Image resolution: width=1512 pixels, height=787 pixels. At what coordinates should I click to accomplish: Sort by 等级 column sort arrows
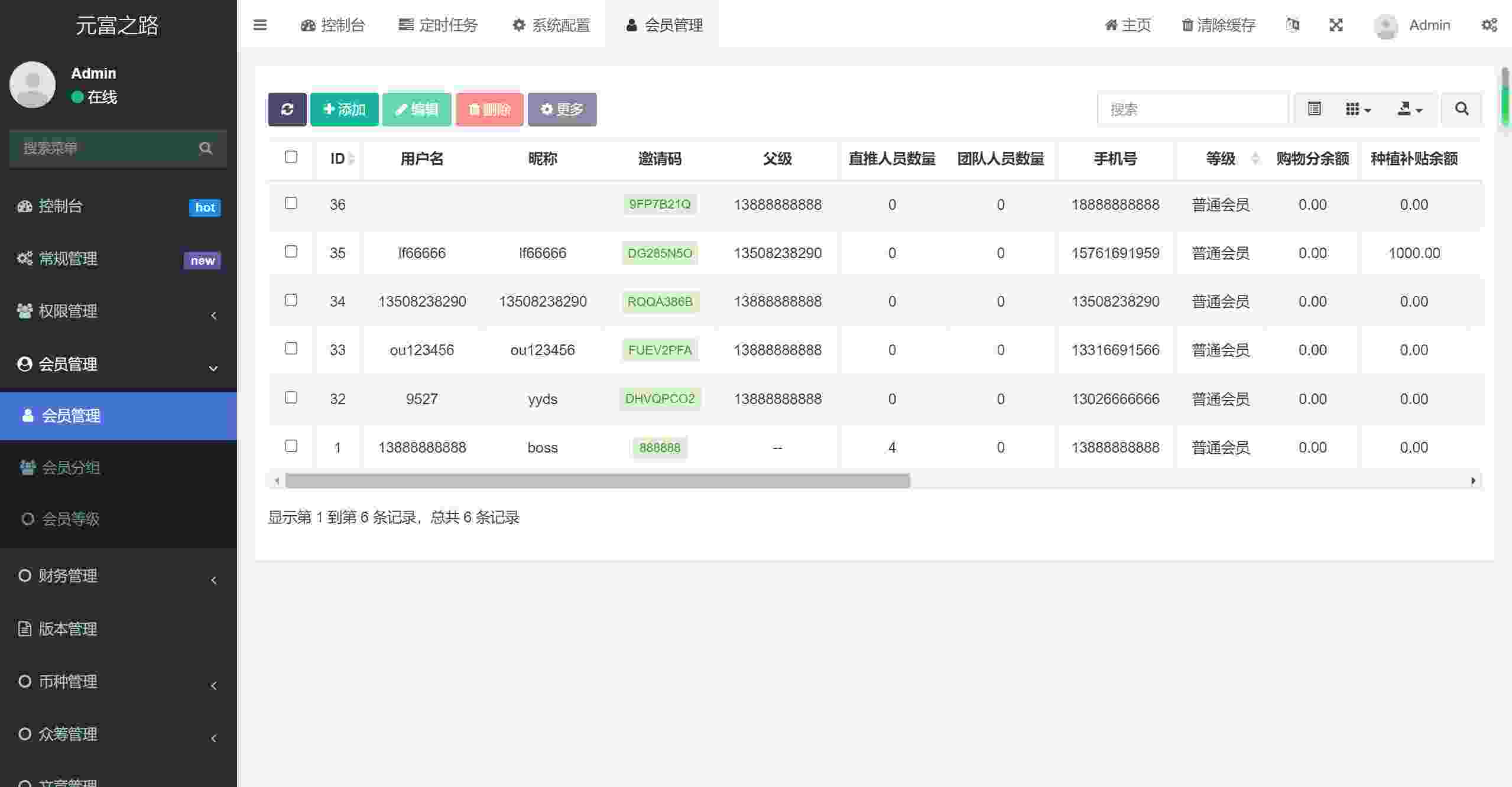point(1255,158)
